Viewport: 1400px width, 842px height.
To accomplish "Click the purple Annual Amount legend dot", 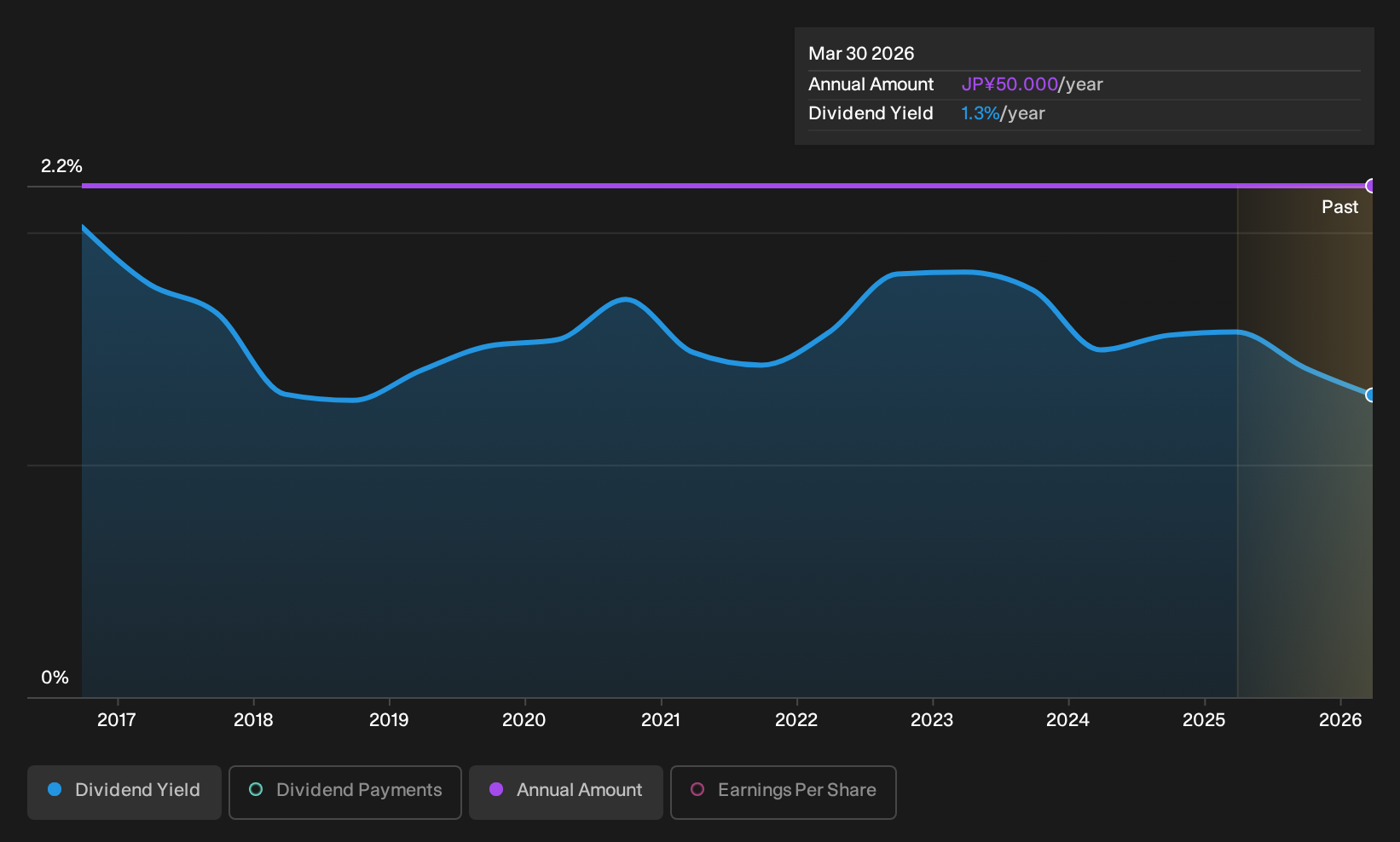I will click(x=496, y=789).
